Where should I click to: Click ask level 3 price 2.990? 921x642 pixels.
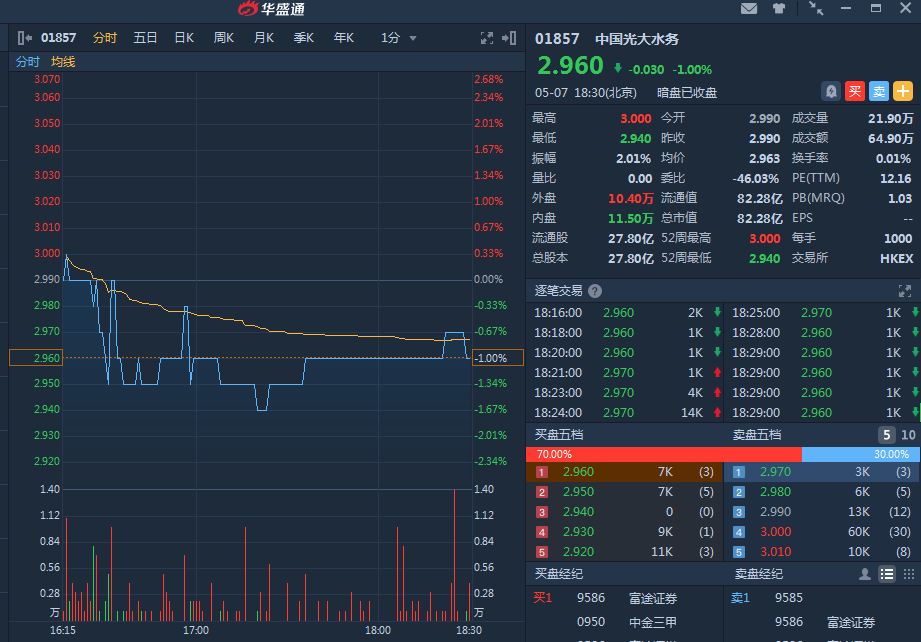tap(775, 512)
